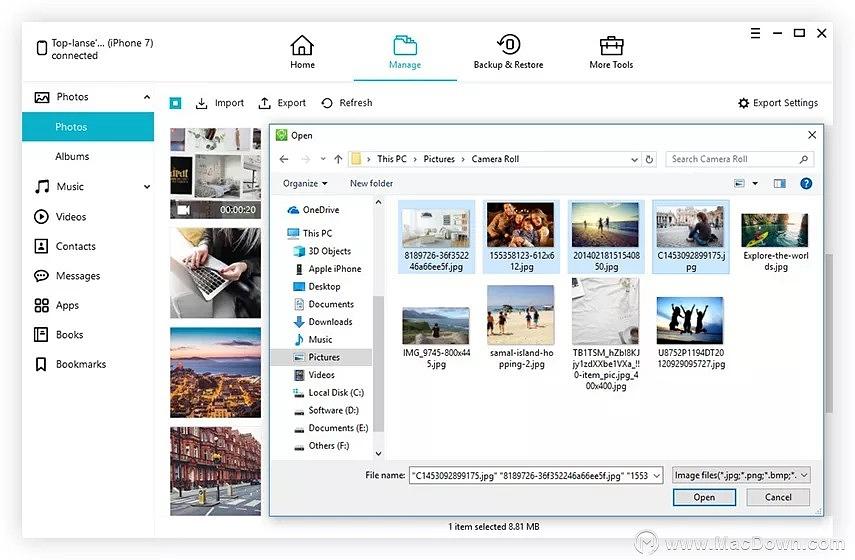
Task: Open recent locations dropdown arrow
Action: tap(323, 159)
